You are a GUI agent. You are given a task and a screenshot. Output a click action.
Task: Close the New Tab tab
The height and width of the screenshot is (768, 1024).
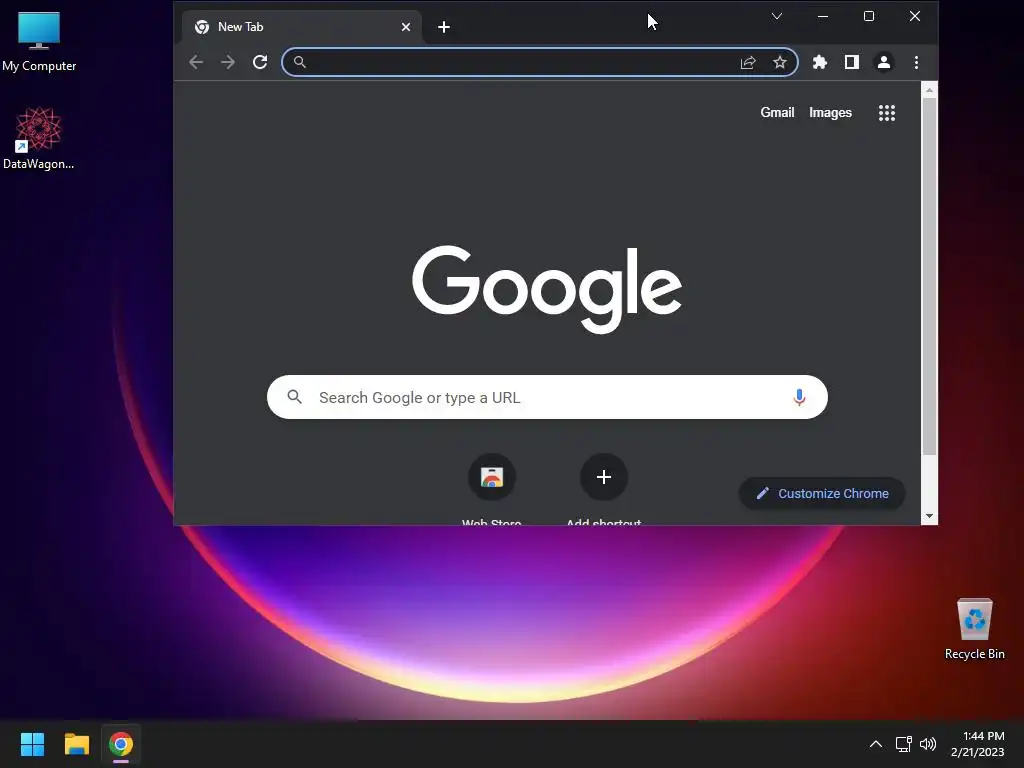[x=406, y=27]
